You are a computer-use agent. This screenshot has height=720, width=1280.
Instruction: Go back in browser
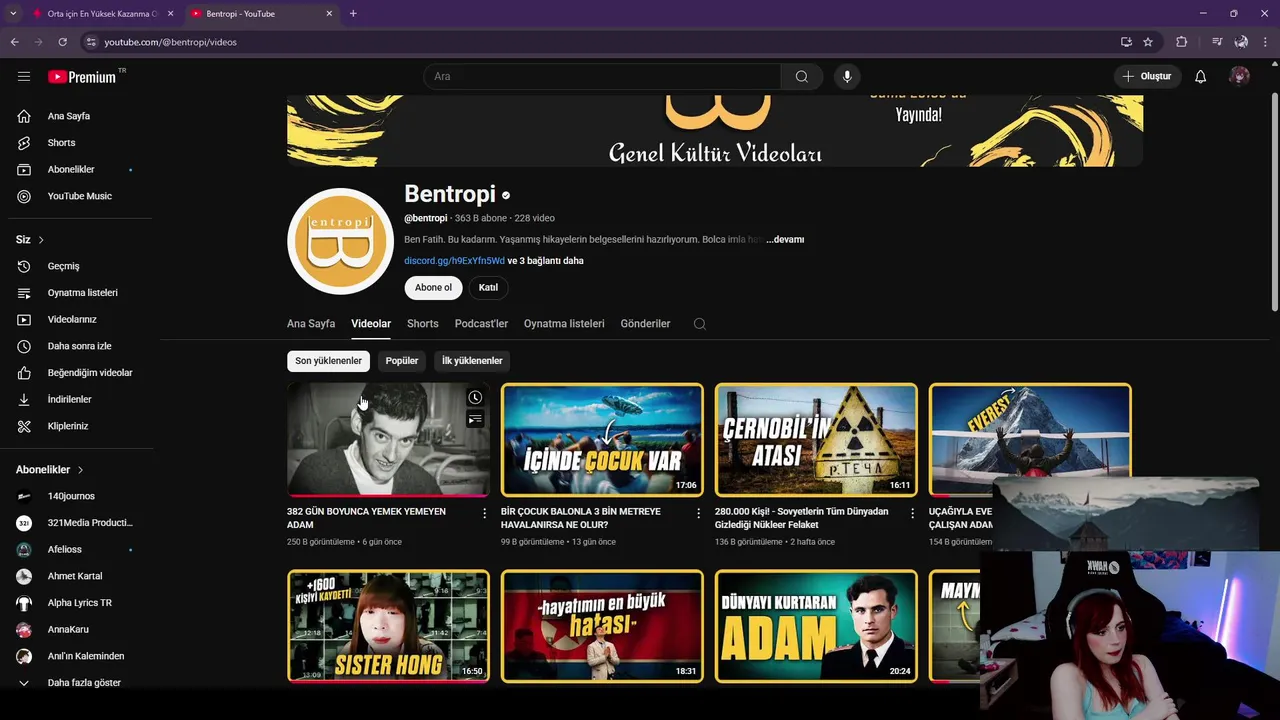[14, 42]
